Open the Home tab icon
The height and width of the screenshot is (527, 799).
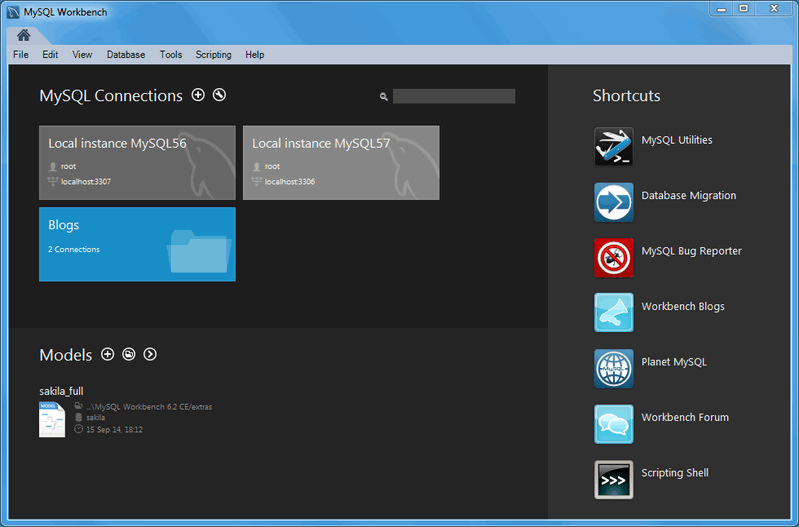(23, 35)
